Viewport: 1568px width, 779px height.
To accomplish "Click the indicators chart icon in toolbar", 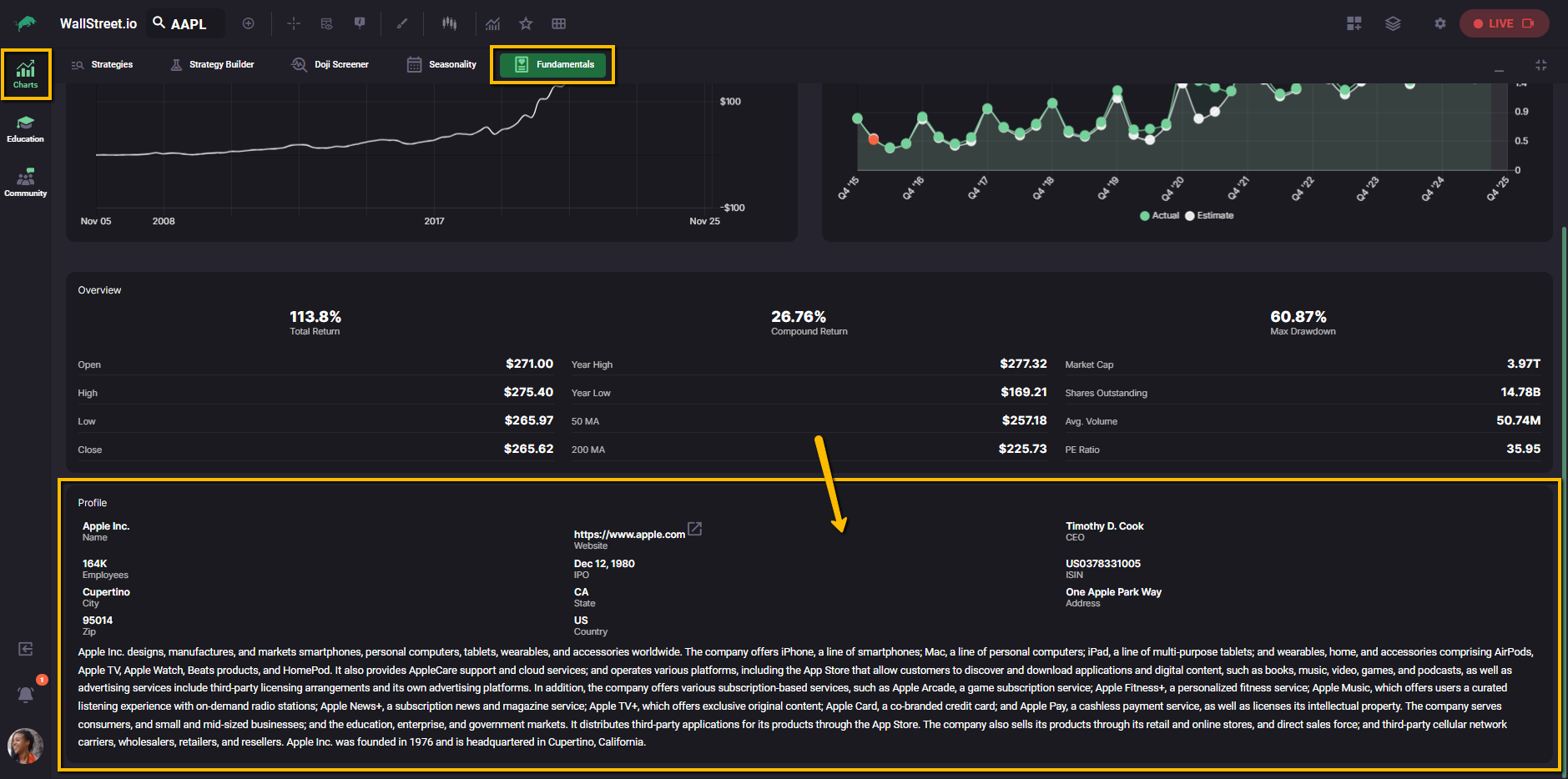I will coord(493,23).
